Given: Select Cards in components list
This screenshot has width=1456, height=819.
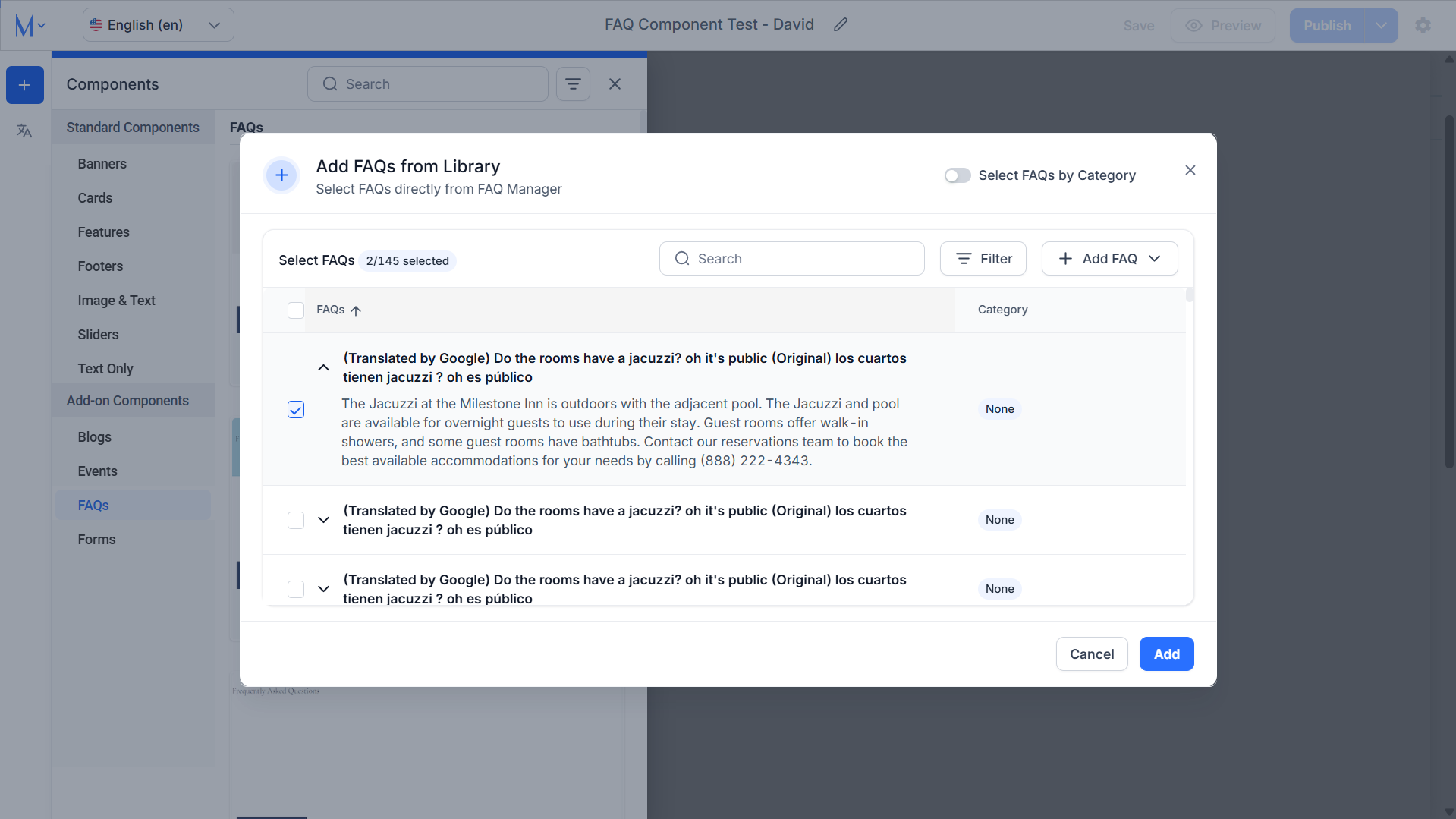Looking at the screenshot, I should tap(95, 198).
